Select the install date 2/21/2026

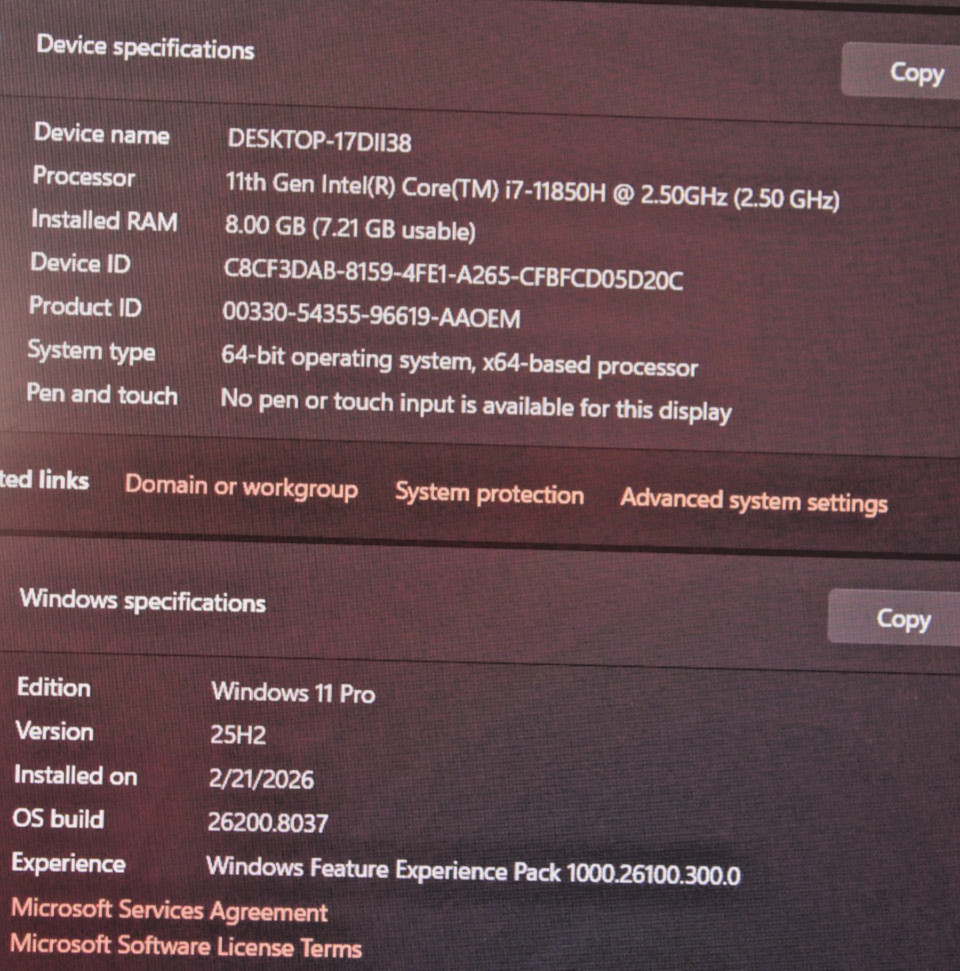261,779
